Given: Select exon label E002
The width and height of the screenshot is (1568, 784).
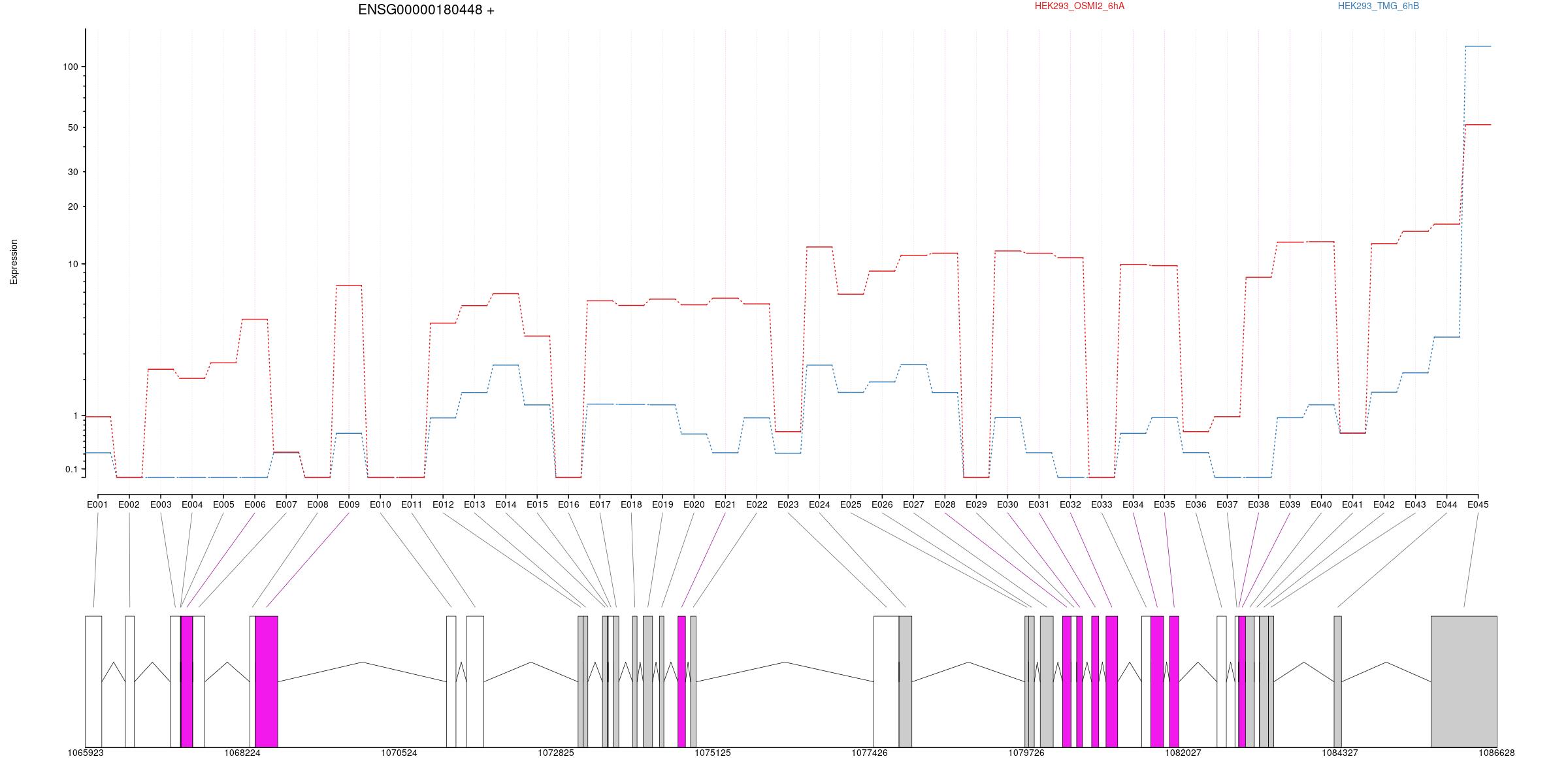Looking at the screenshot, I should 129,504.
